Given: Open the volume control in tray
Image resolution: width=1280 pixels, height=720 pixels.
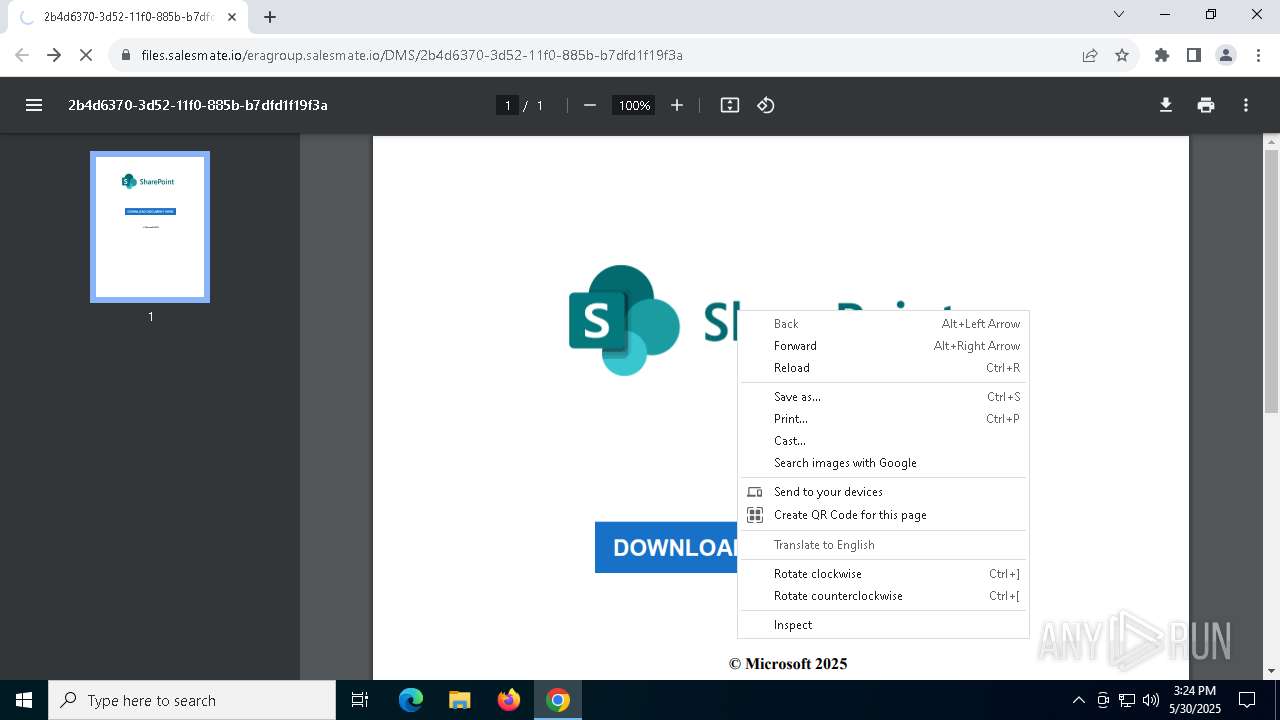Looking at the screenshot, I should [x=1151, y=700].
